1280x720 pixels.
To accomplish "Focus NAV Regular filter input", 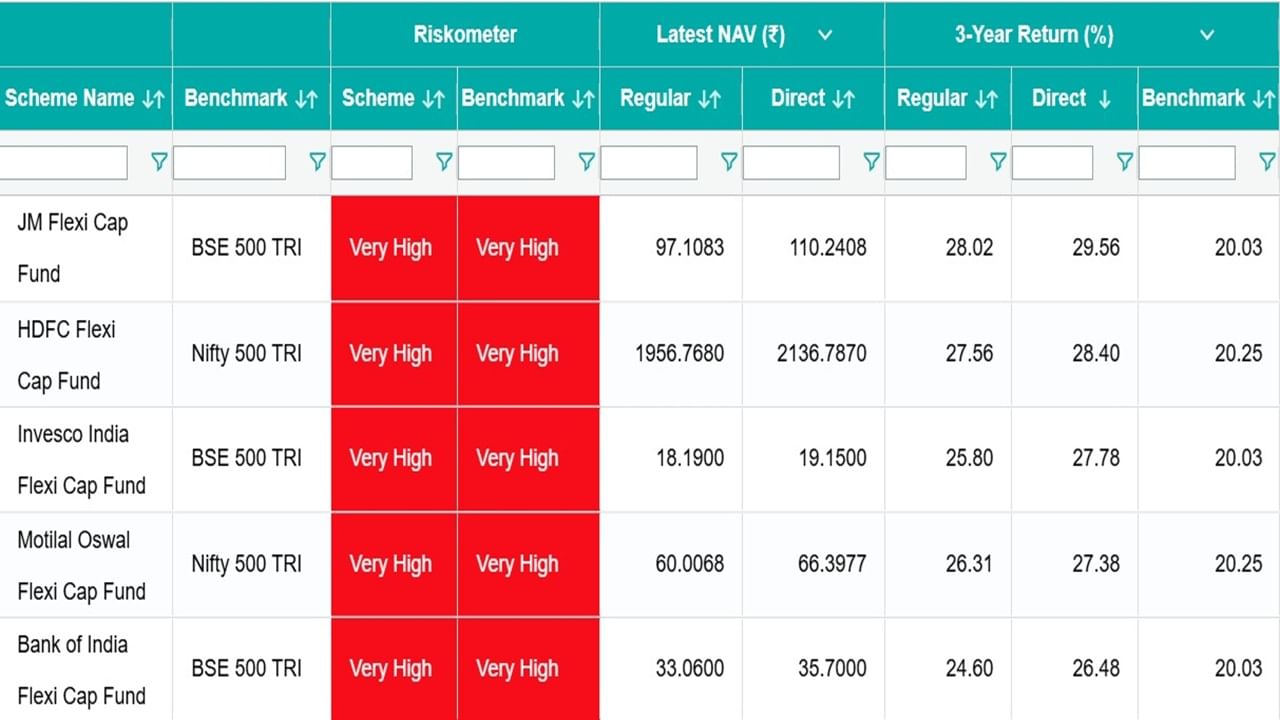I will pos(649,162).
